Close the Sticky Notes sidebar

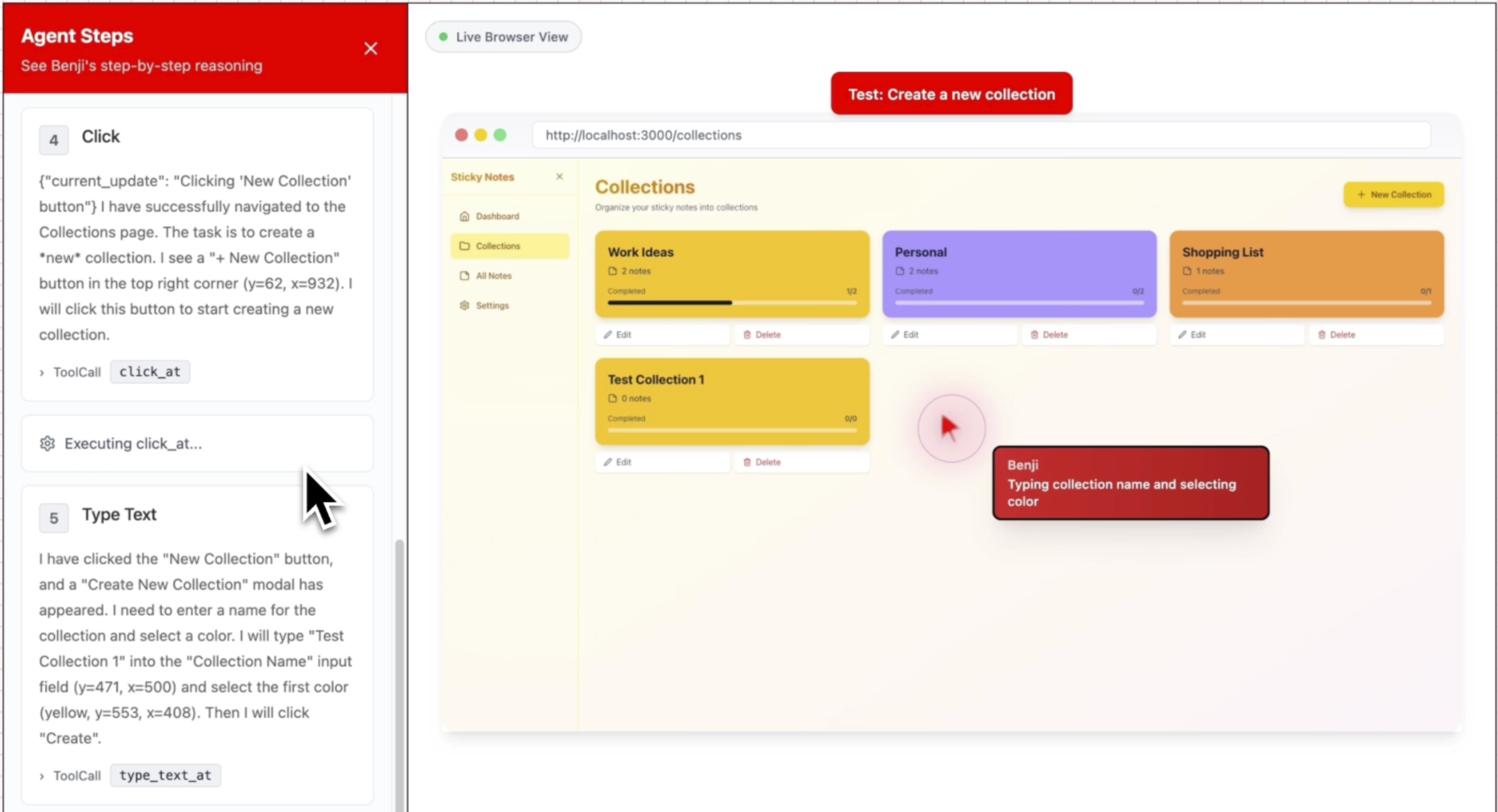click(560, 177)
